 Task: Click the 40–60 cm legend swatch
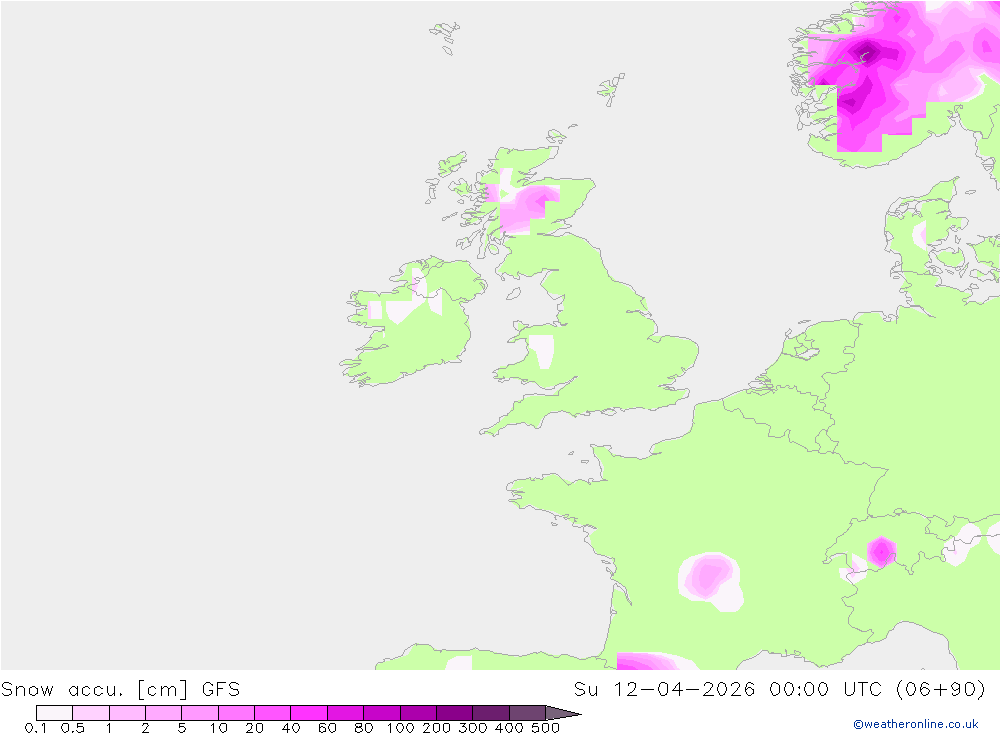tap(309, 713)
